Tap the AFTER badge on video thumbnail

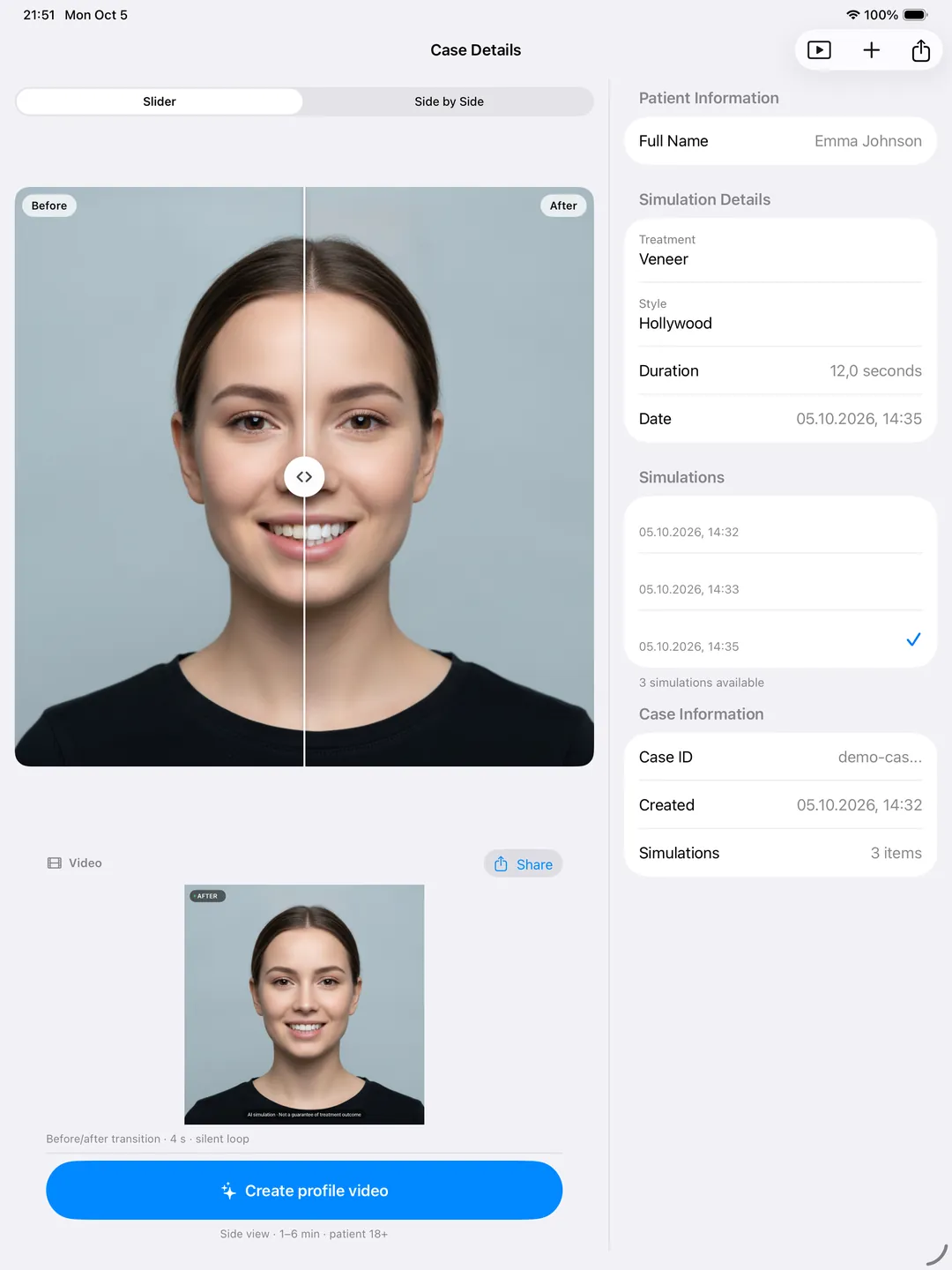pos(208,896)
